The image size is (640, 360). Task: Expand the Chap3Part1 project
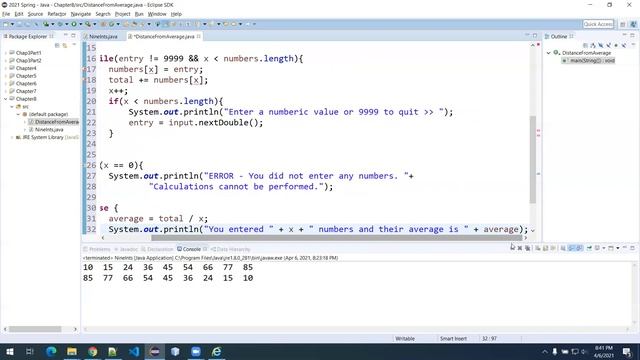pyautogui.click(x=6, y=53)
